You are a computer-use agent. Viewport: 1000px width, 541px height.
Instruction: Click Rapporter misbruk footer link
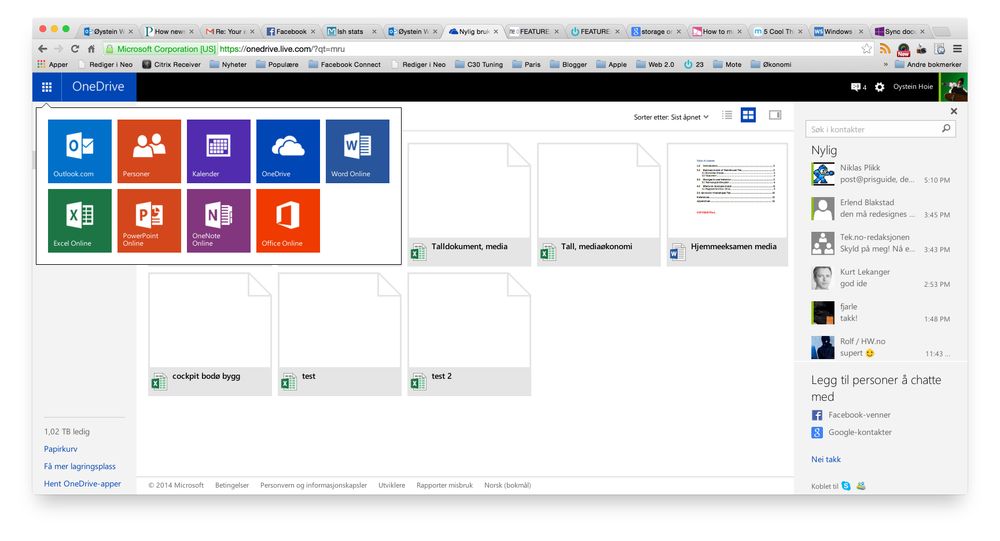pos(445,485)
